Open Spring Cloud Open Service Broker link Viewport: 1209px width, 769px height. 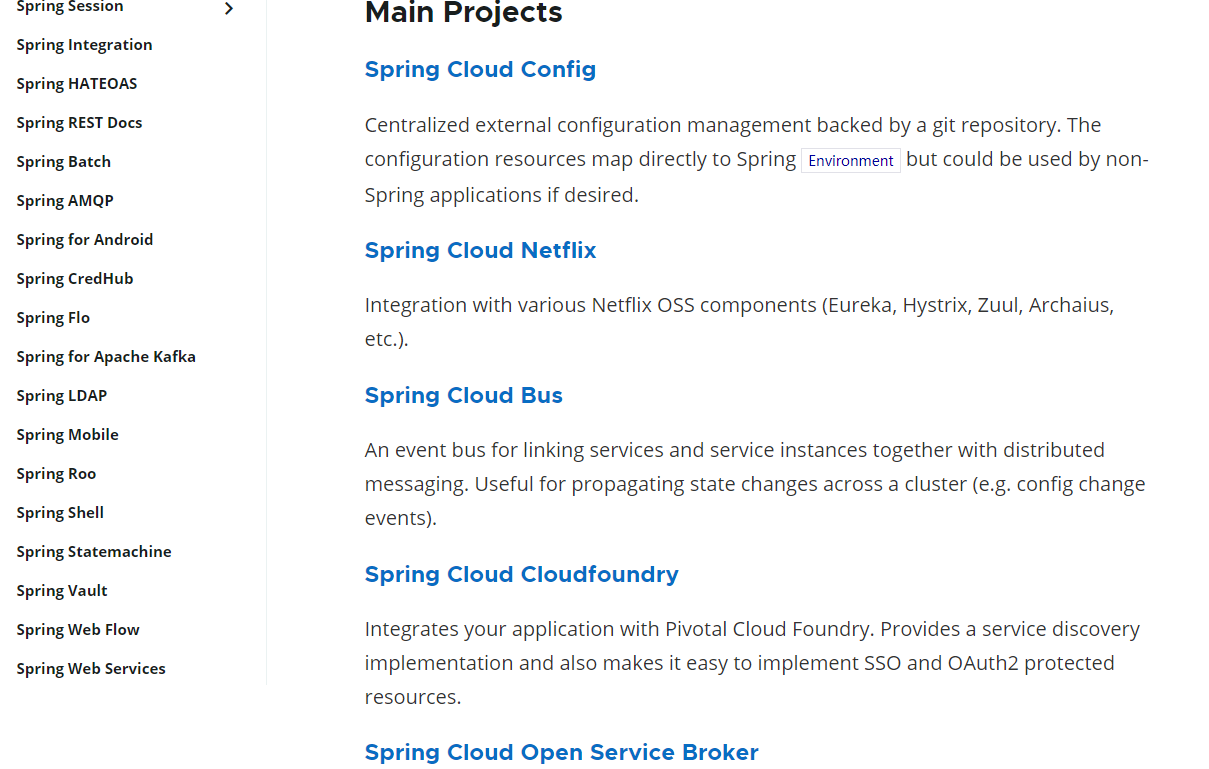click(562, 753)
